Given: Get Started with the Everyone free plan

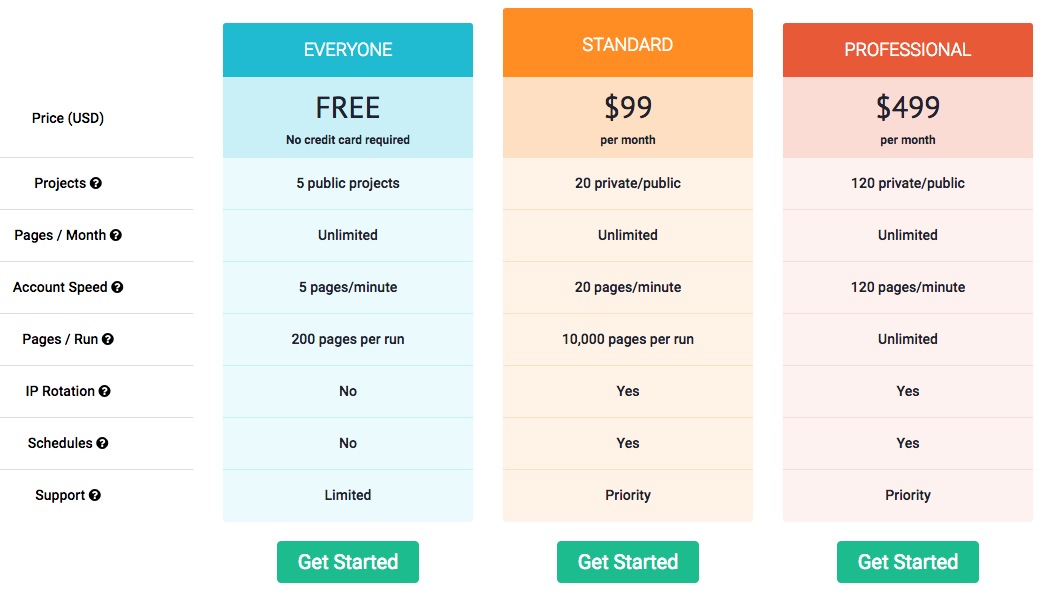Looking at the screenshot, I should pos(348,562).
